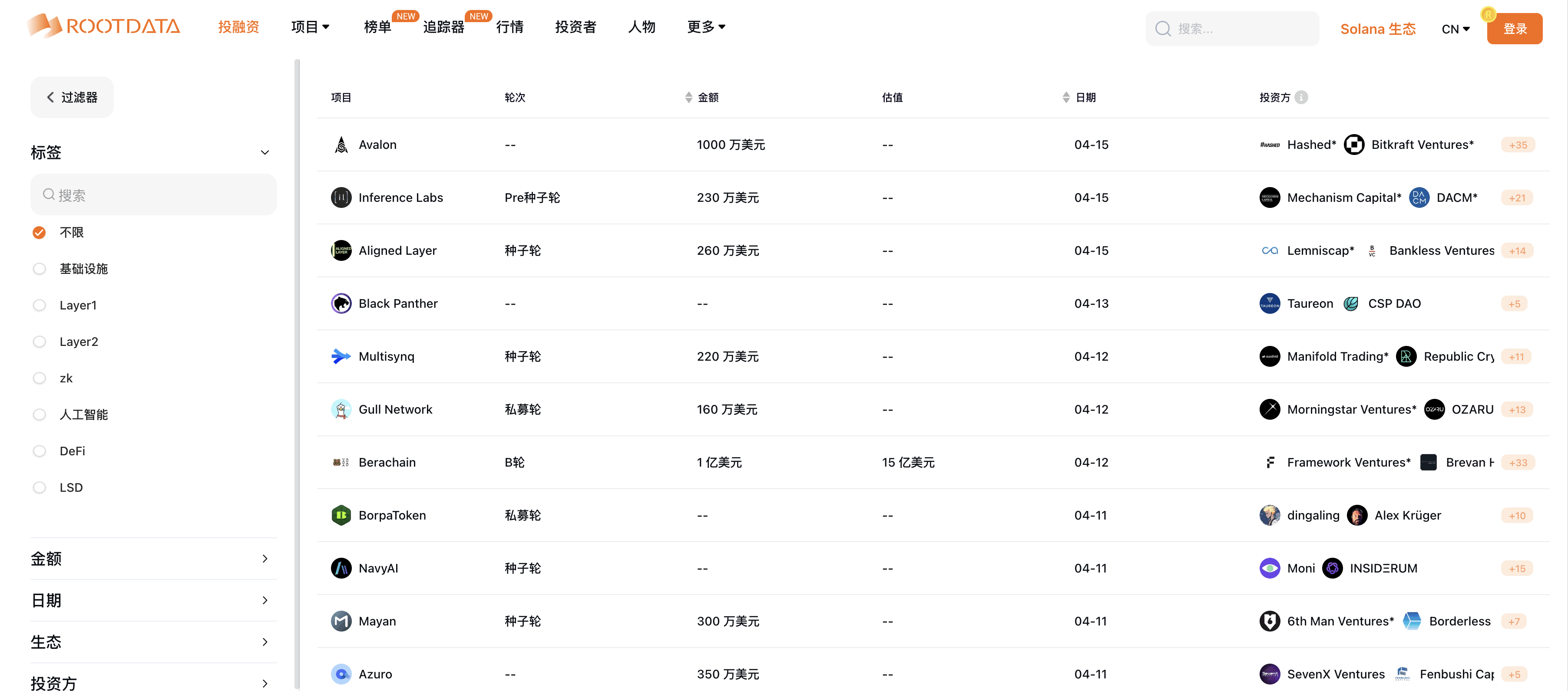Click the top search input field

point(1232,29)
